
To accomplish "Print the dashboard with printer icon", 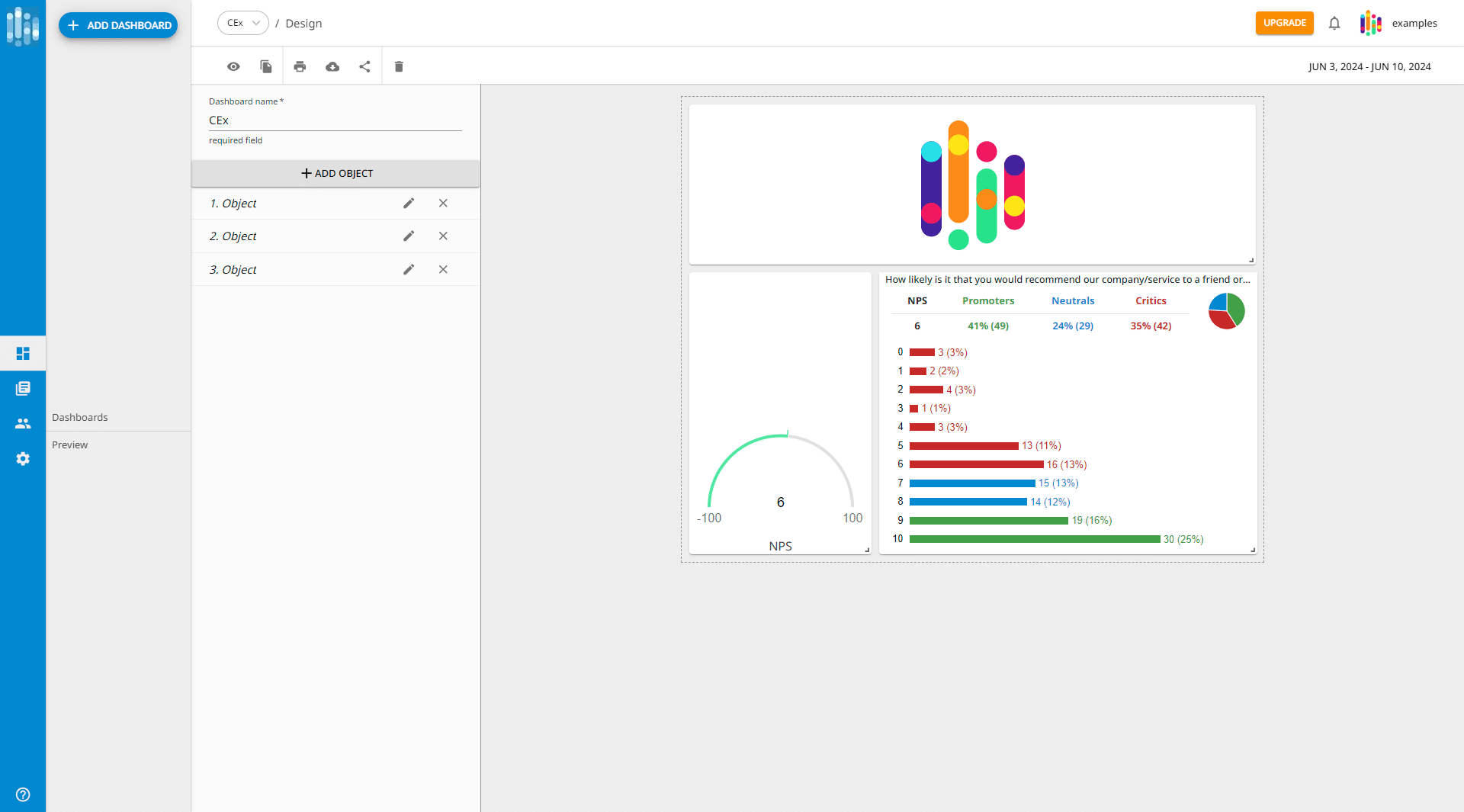I will 300,67.
